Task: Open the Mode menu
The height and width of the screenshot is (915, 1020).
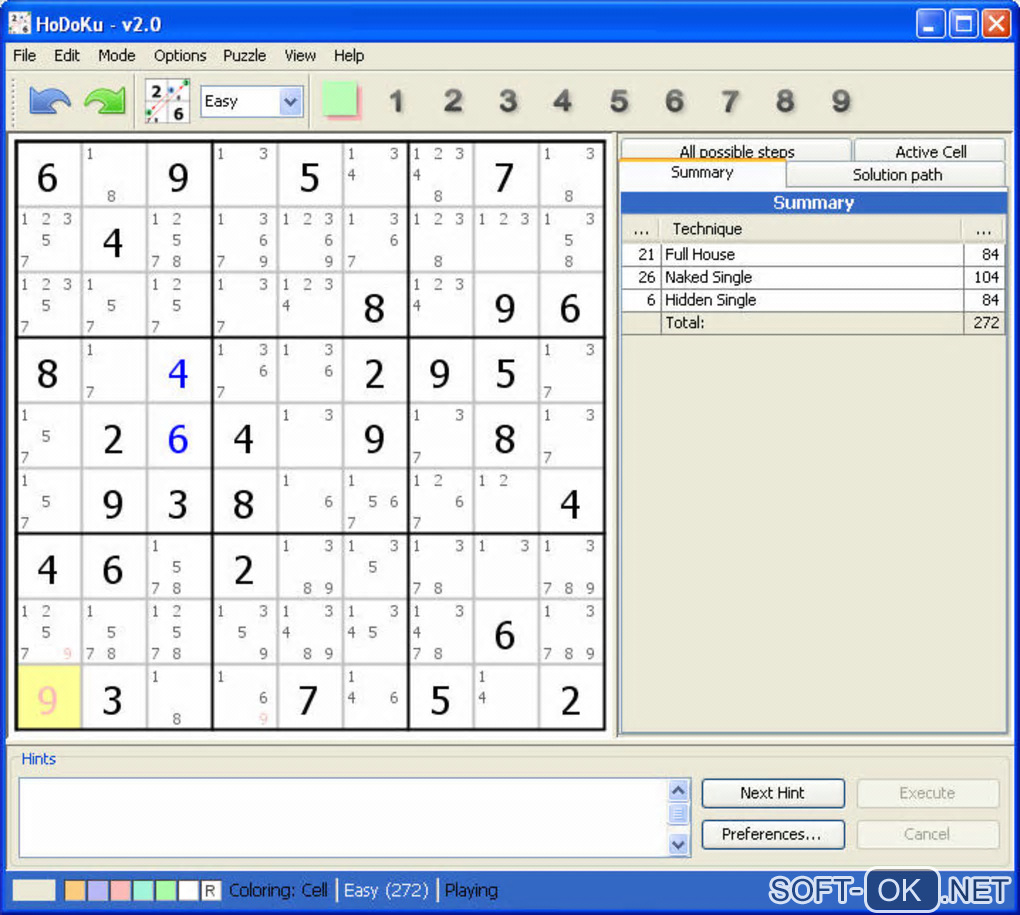Action: (x=116, y=56)
